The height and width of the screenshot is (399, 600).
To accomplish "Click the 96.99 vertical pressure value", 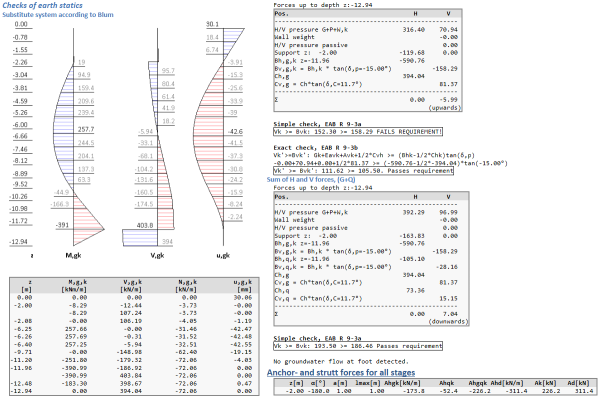I will 448,212.
